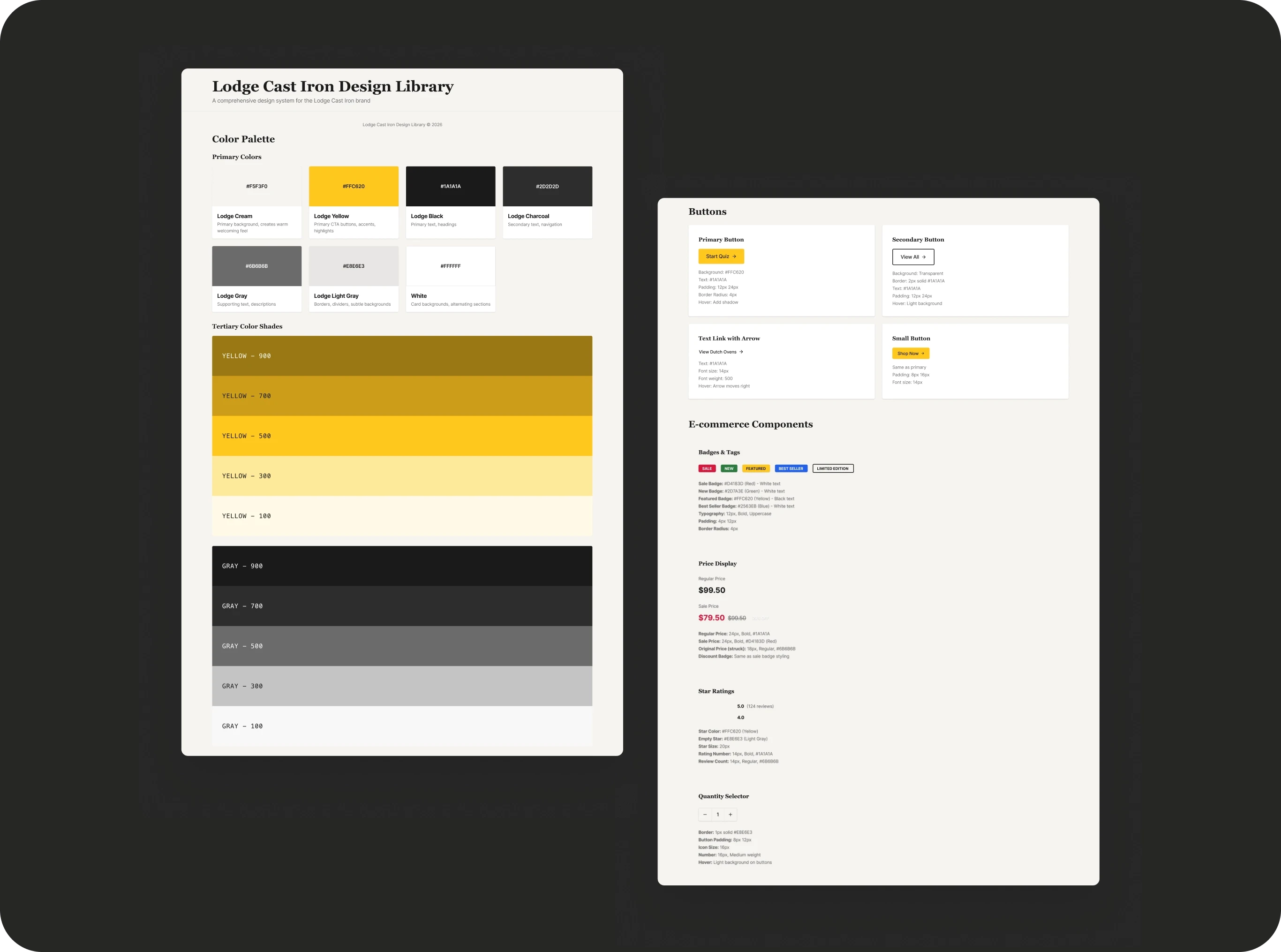This screenshot has width=1281, height=952.
Task: Click the green NEW badge
Action: click(x=729, y=468)
